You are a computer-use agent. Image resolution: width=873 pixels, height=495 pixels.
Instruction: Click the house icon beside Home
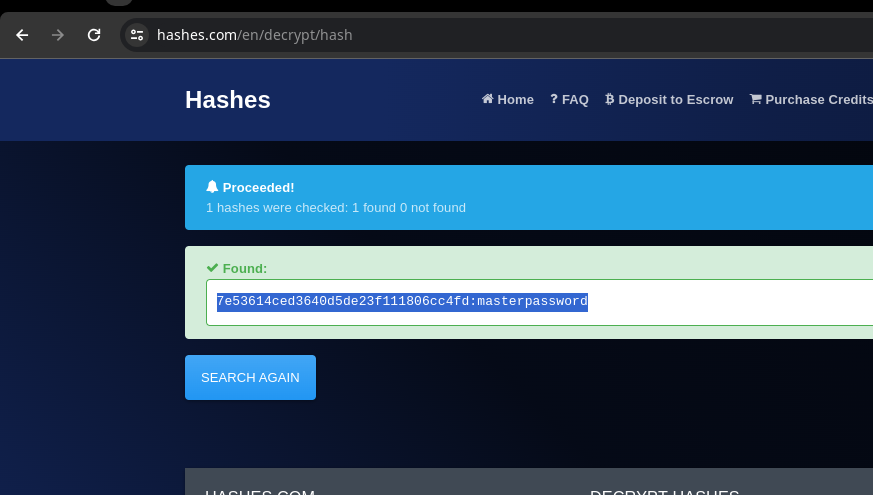click(487, 99)
